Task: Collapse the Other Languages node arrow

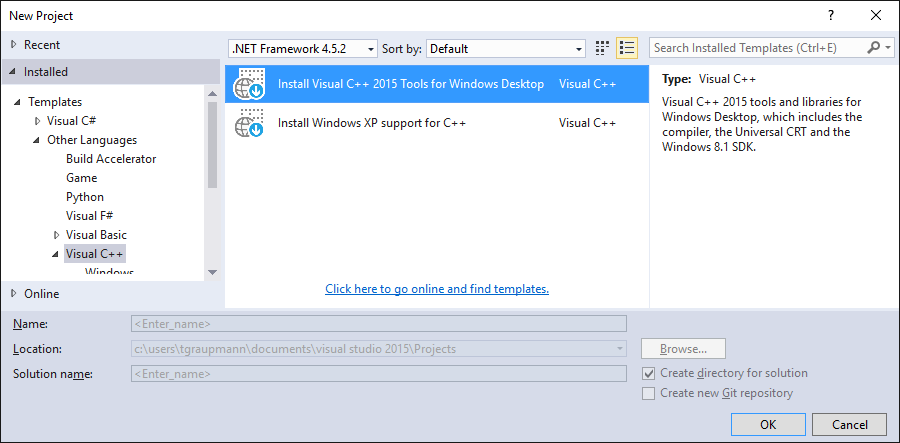Action: [37, 141]
